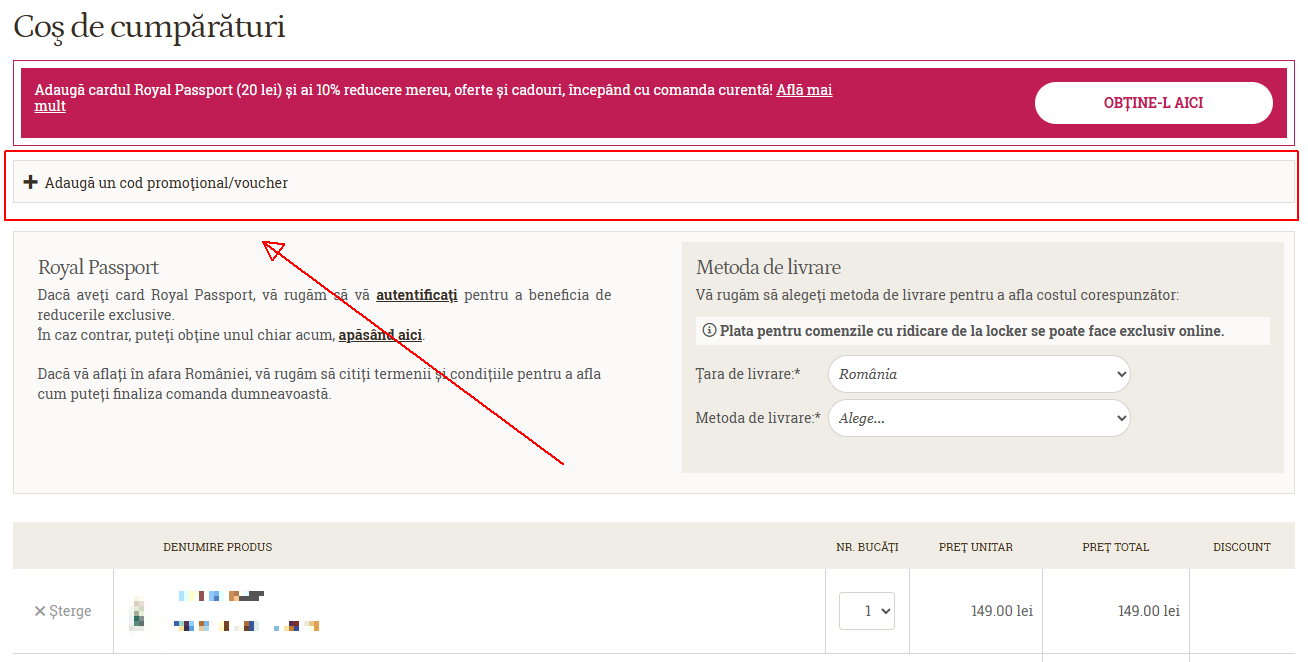Viewport: 1308px width, 662px height.
Task: Click the product thumbnail image
Action: click(x=138, y=613)
